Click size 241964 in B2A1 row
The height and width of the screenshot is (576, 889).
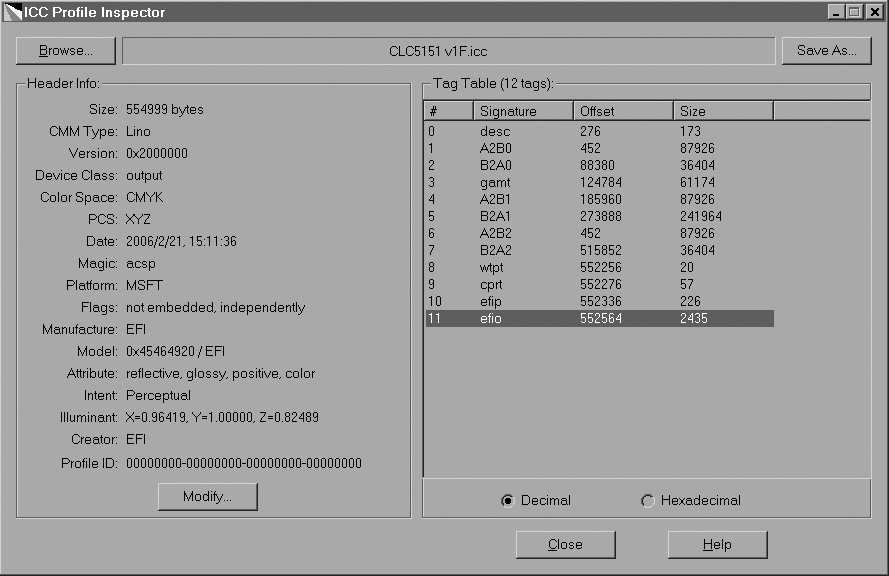(x=701, y=217)
